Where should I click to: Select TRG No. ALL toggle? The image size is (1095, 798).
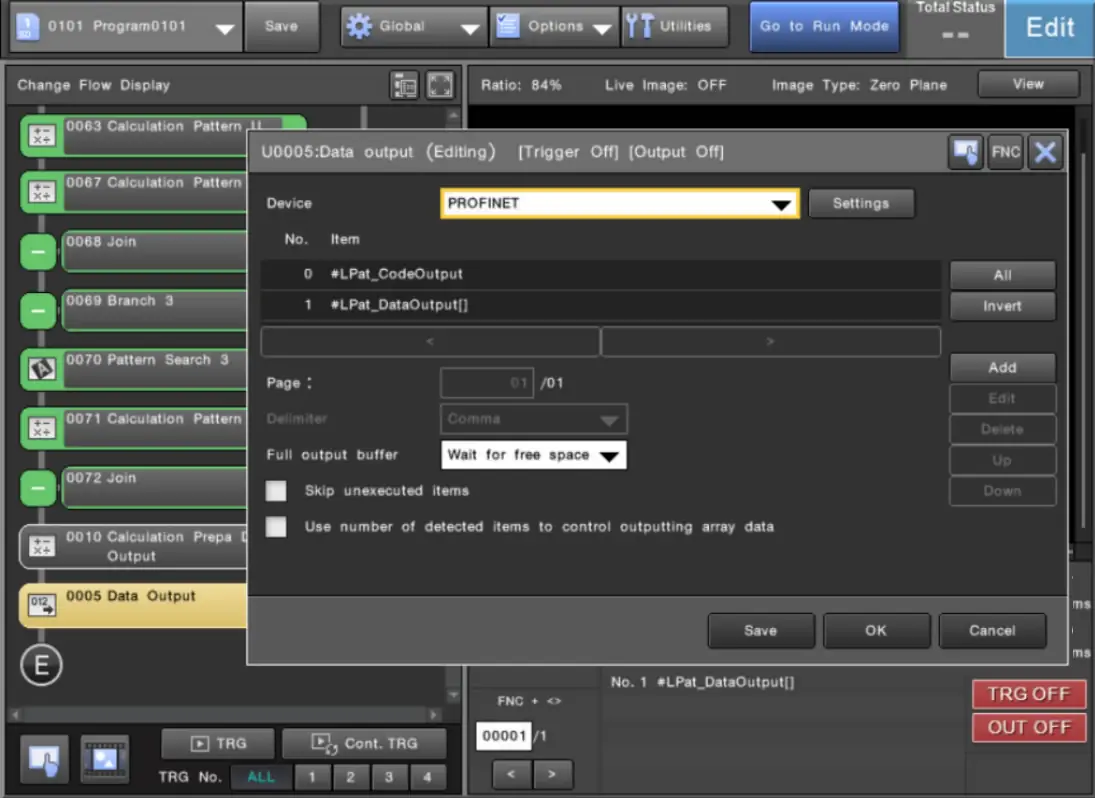point(261,776)
